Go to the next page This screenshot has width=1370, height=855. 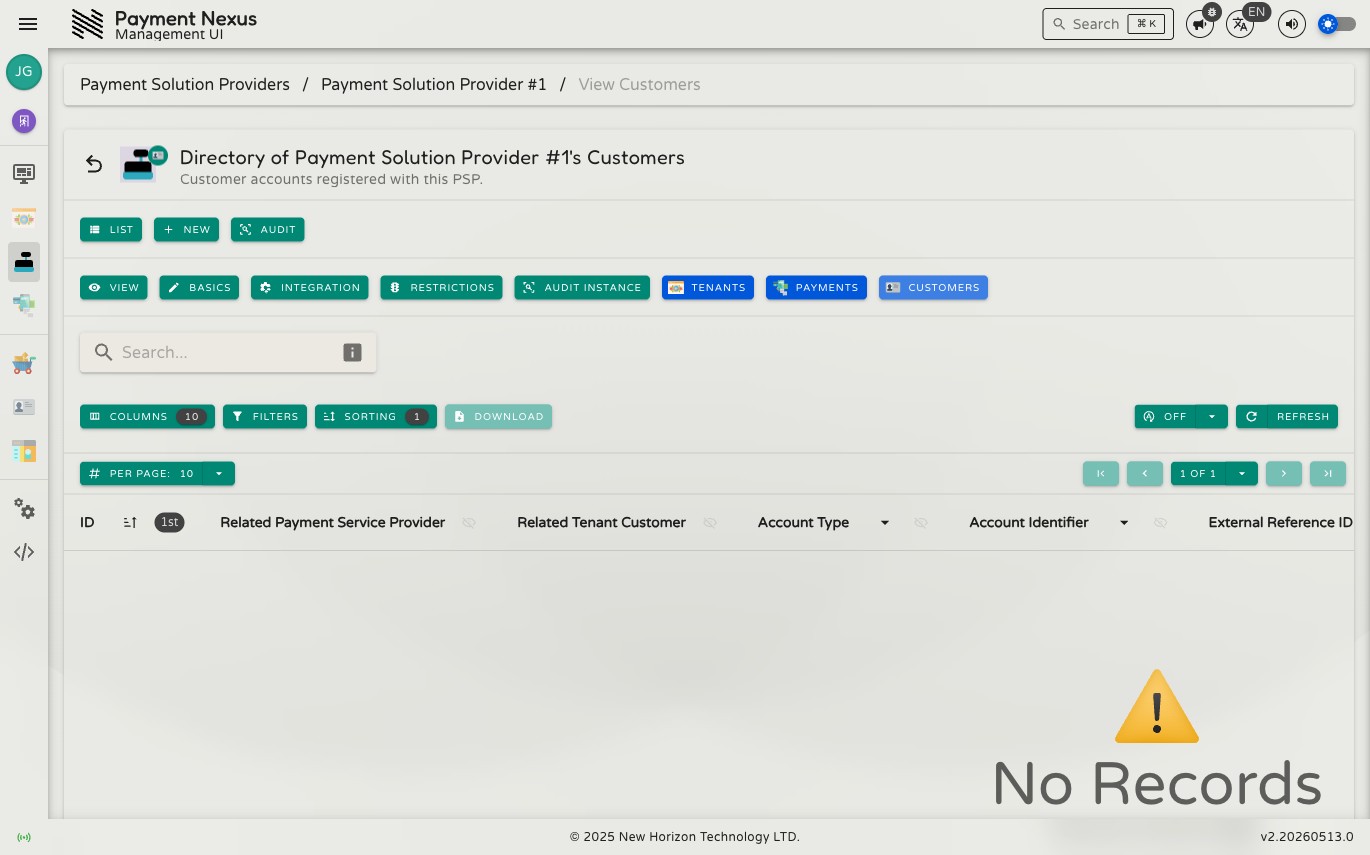1284,473
